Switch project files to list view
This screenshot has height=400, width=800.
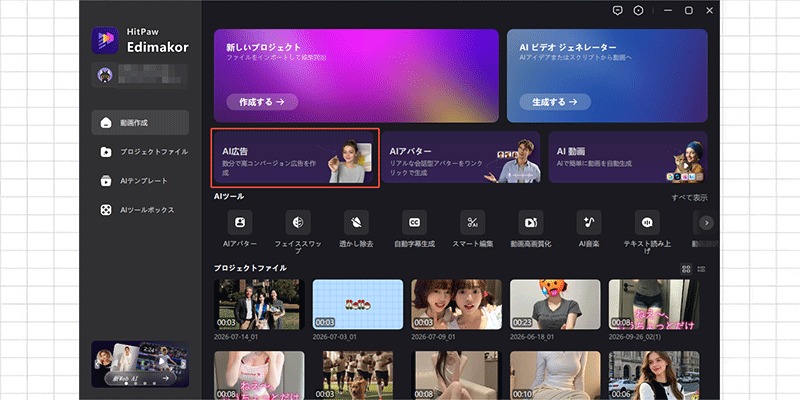(x=701, y=269)
